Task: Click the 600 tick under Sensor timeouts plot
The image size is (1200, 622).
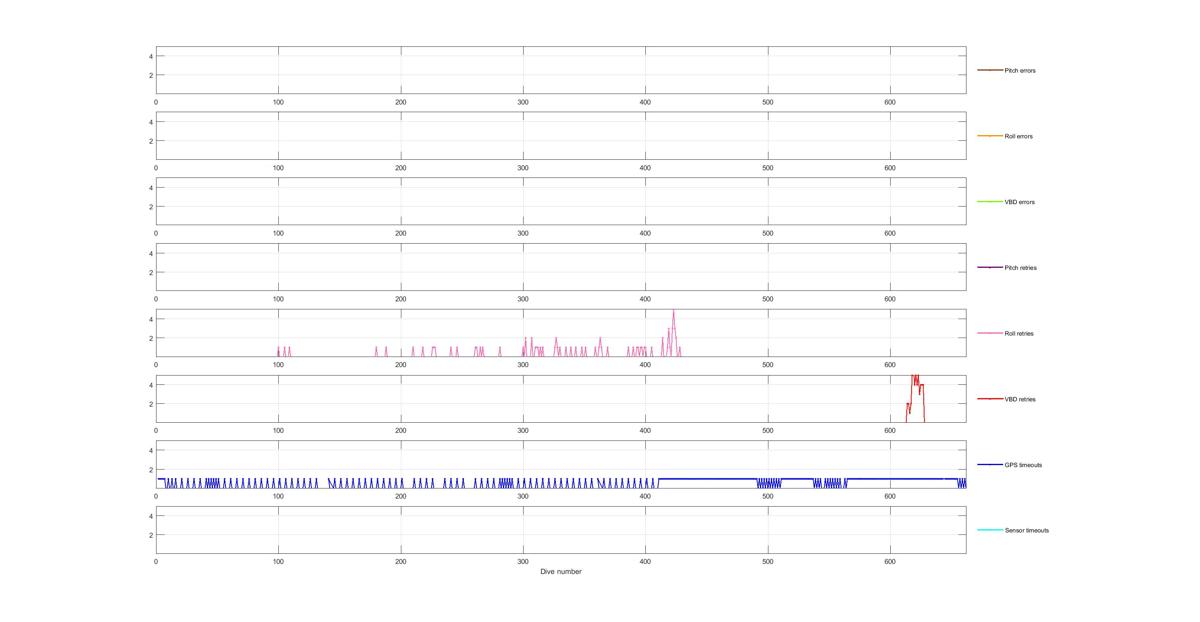Action: pos(890,563)
